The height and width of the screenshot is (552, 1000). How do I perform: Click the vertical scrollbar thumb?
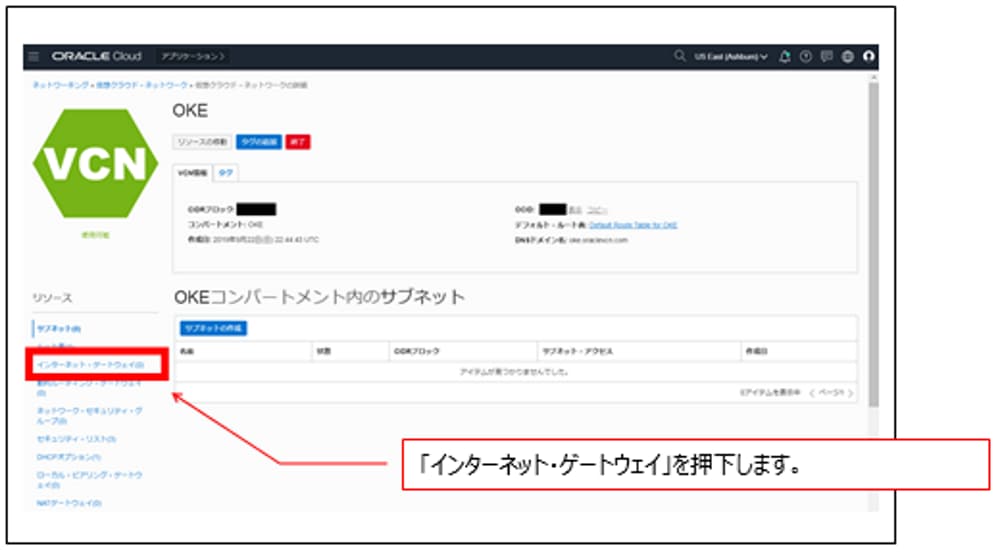(x=873, y=245)
